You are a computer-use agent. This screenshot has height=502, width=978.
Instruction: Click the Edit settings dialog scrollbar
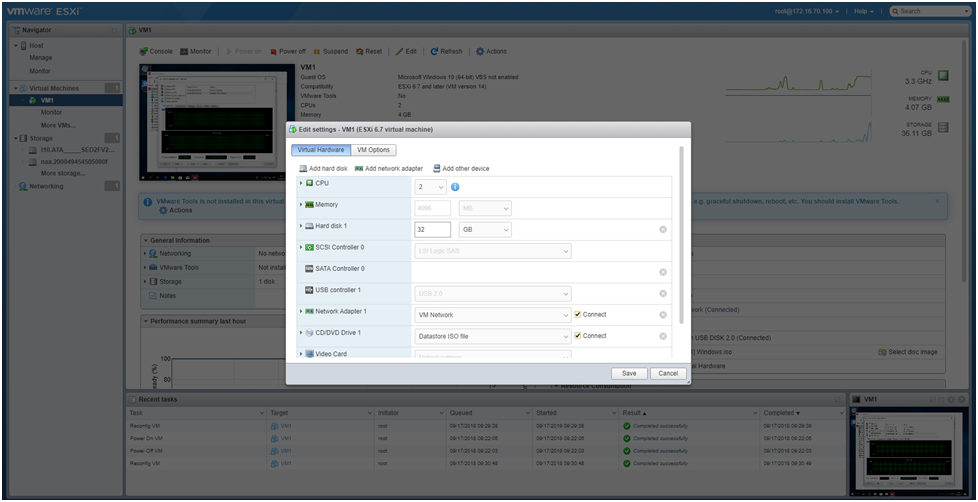[x=681, y=235]
